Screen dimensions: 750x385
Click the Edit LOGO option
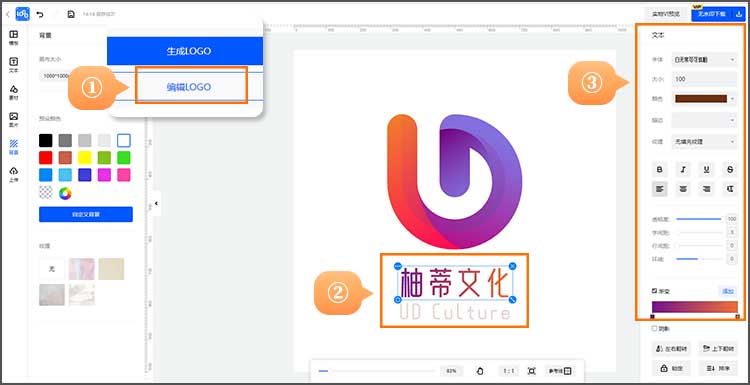[189, 87]
